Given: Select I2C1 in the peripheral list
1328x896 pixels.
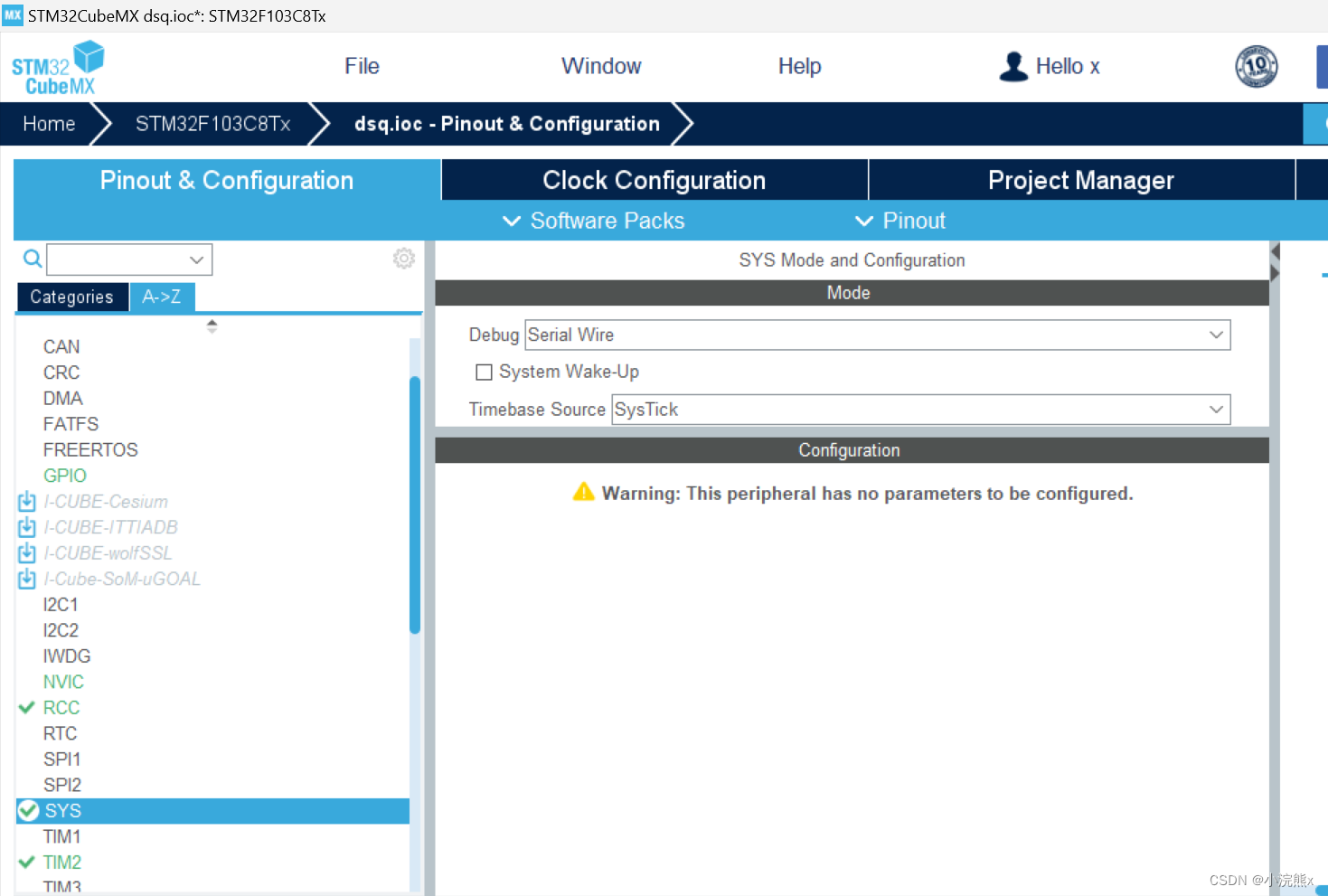Looking at the screenshot, I should tap(61, 605).
